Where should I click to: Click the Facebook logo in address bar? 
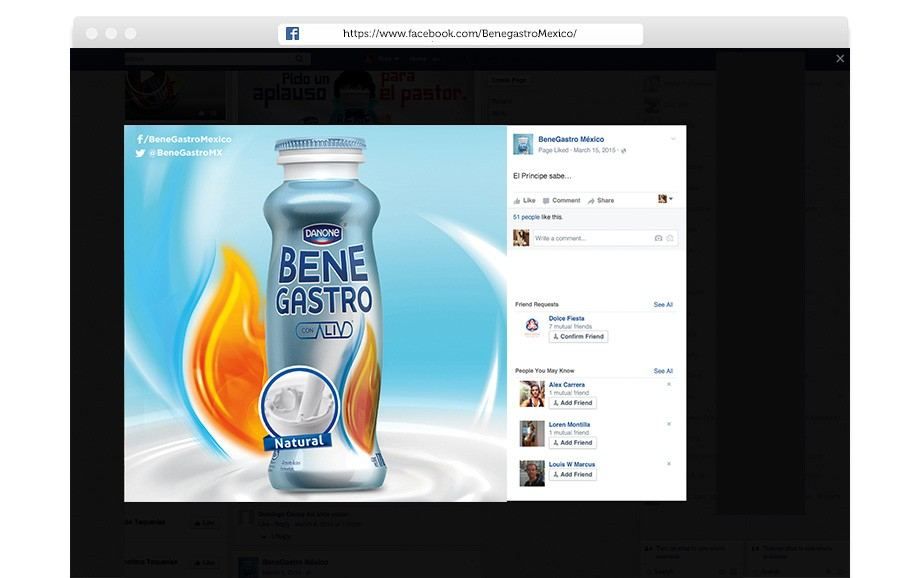[x=292, y=34]
